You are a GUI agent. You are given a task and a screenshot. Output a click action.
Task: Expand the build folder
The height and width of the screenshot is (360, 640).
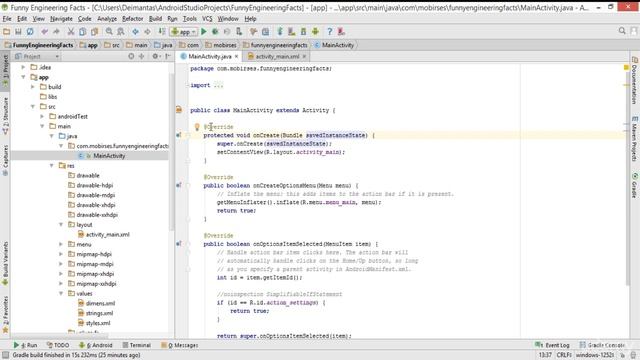33,87
